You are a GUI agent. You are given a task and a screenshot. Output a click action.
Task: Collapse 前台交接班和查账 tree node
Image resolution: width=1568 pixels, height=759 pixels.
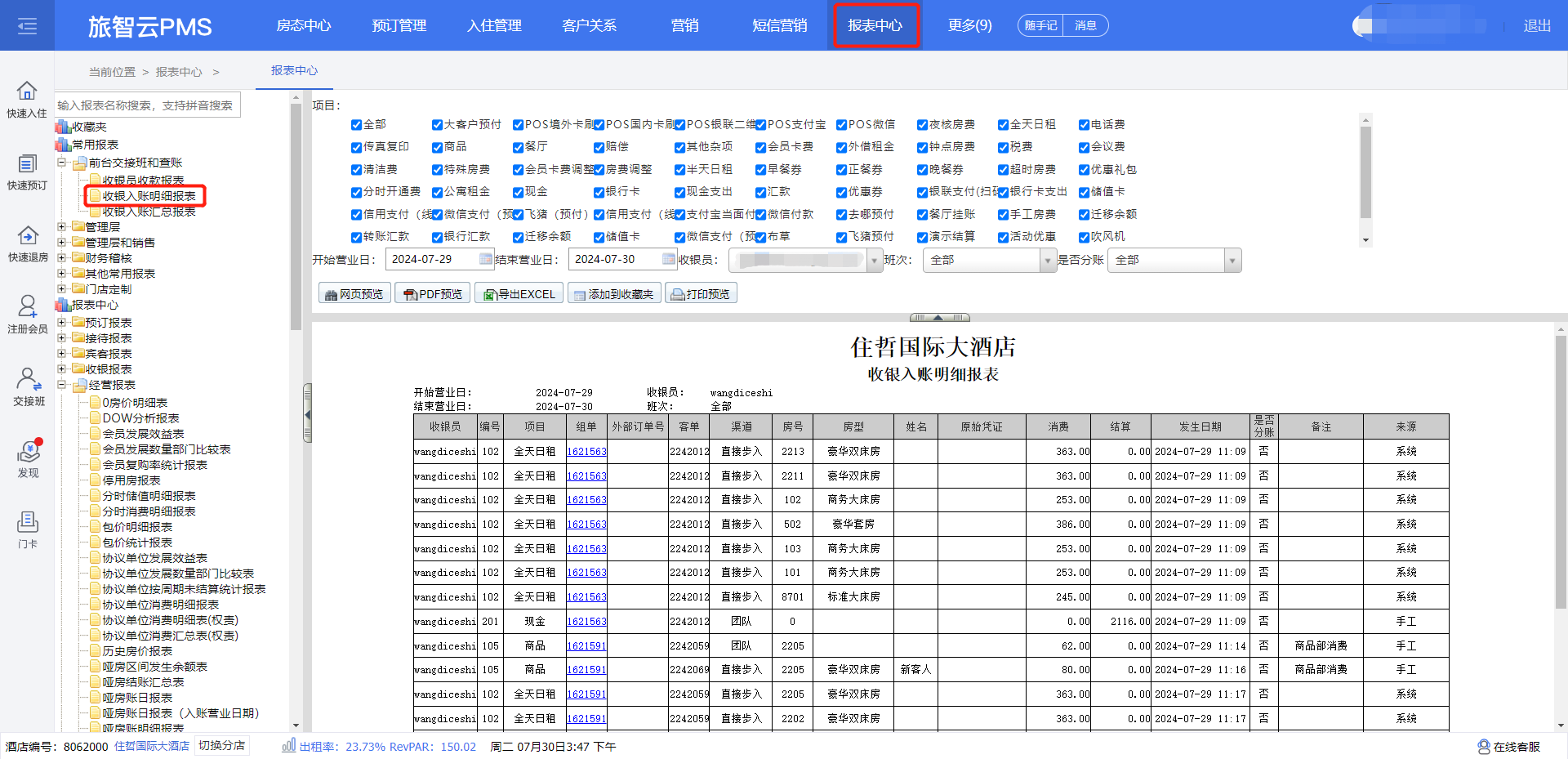(x=61, y=163)
